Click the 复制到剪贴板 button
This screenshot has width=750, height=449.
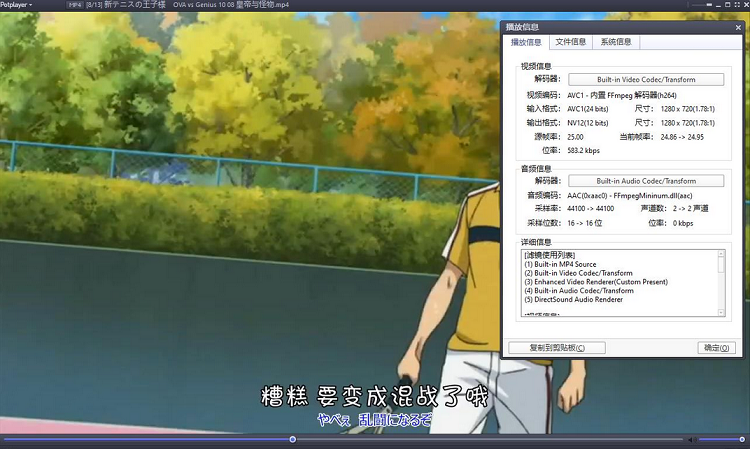[557, 348]
